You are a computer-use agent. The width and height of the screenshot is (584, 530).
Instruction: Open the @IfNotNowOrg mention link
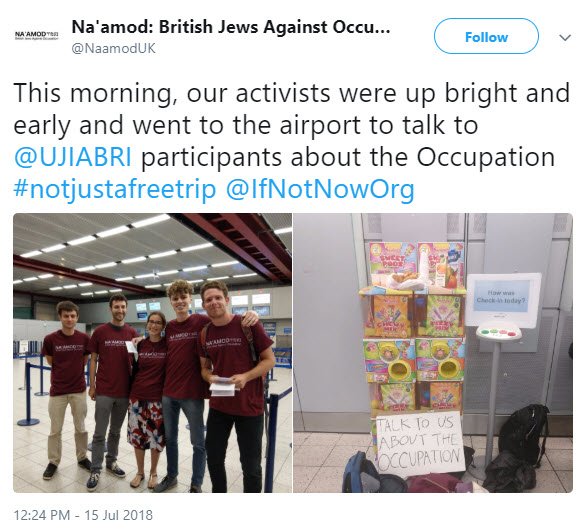click(x=320, y=189)
